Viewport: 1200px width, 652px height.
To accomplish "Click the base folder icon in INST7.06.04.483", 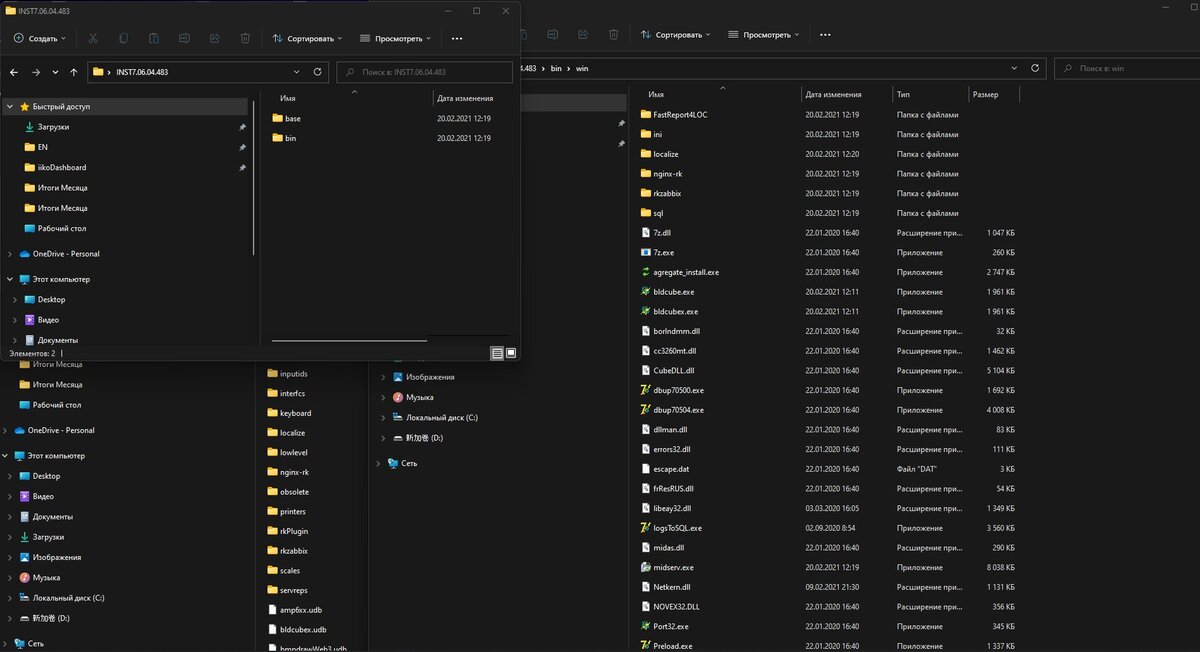I will tap(278, 118).
